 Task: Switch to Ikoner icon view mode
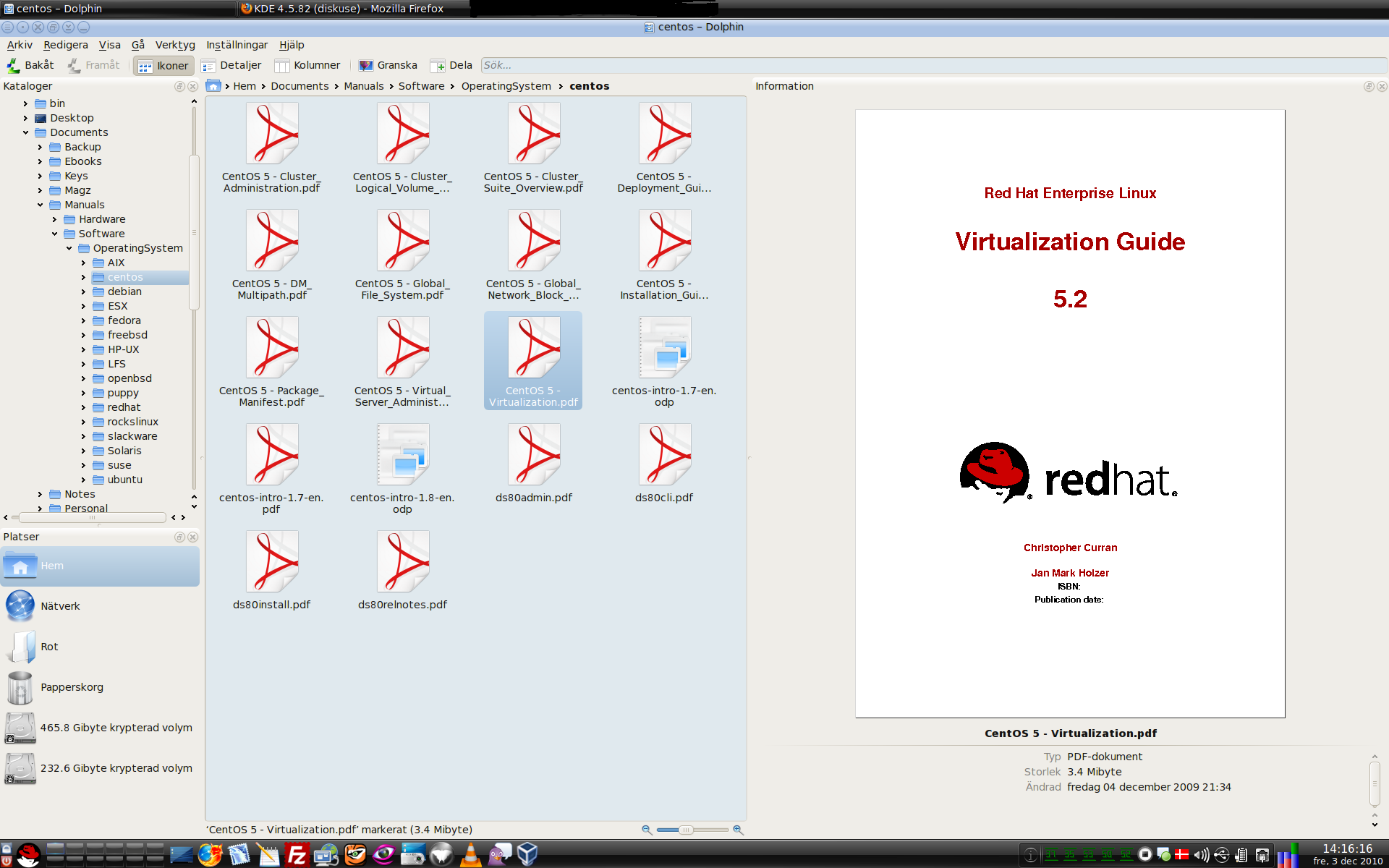[163, 66]
